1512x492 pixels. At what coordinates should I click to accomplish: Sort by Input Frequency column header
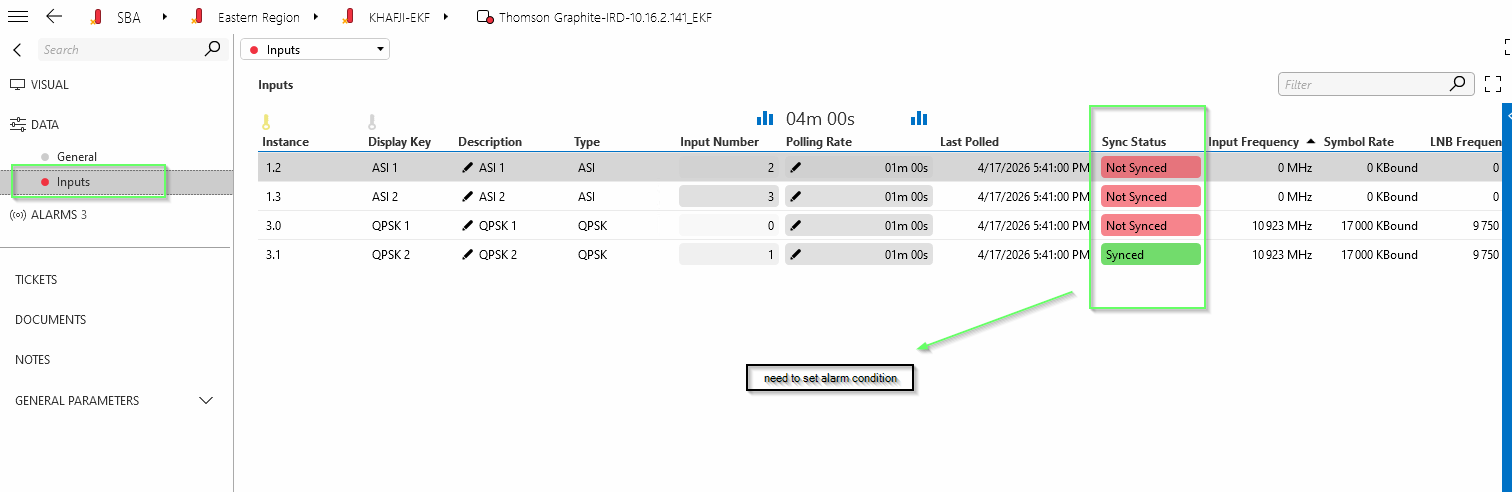[x=1253, y=142]
